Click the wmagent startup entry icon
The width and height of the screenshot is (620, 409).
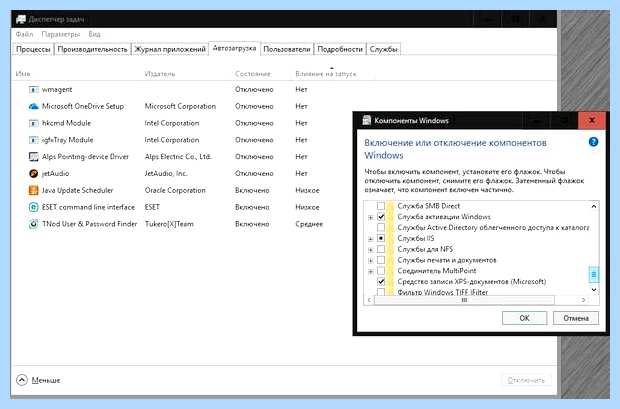(34, 90)
